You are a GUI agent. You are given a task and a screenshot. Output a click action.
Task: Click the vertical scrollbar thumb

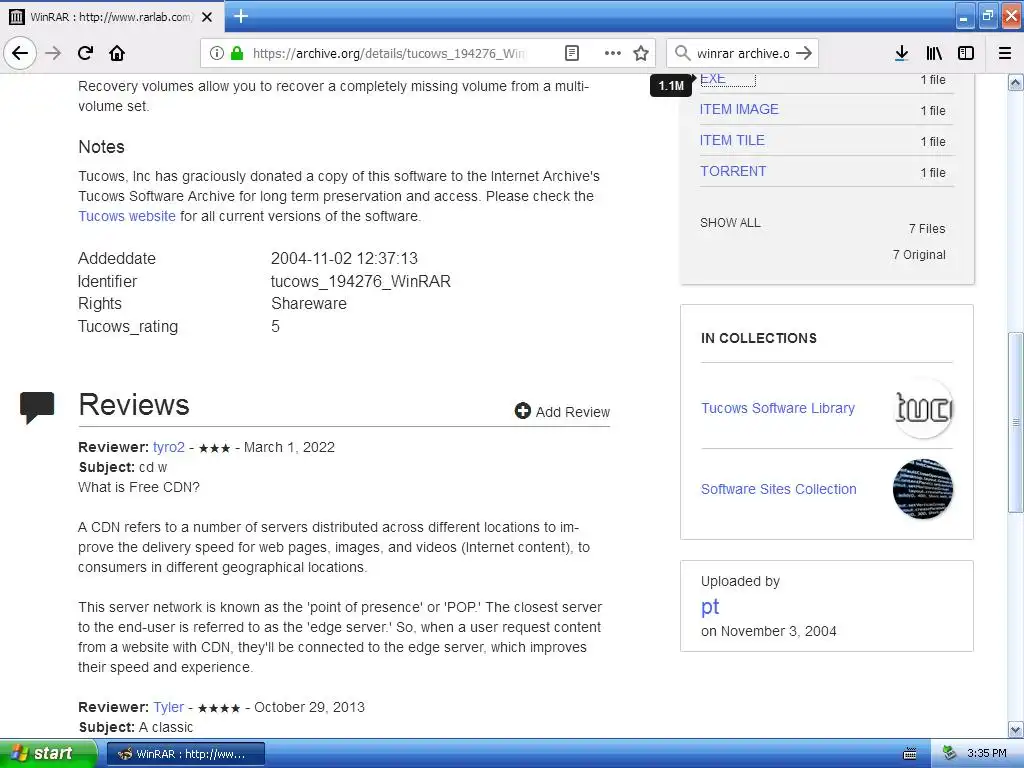pyautogui.click(x=1016, y=423)
